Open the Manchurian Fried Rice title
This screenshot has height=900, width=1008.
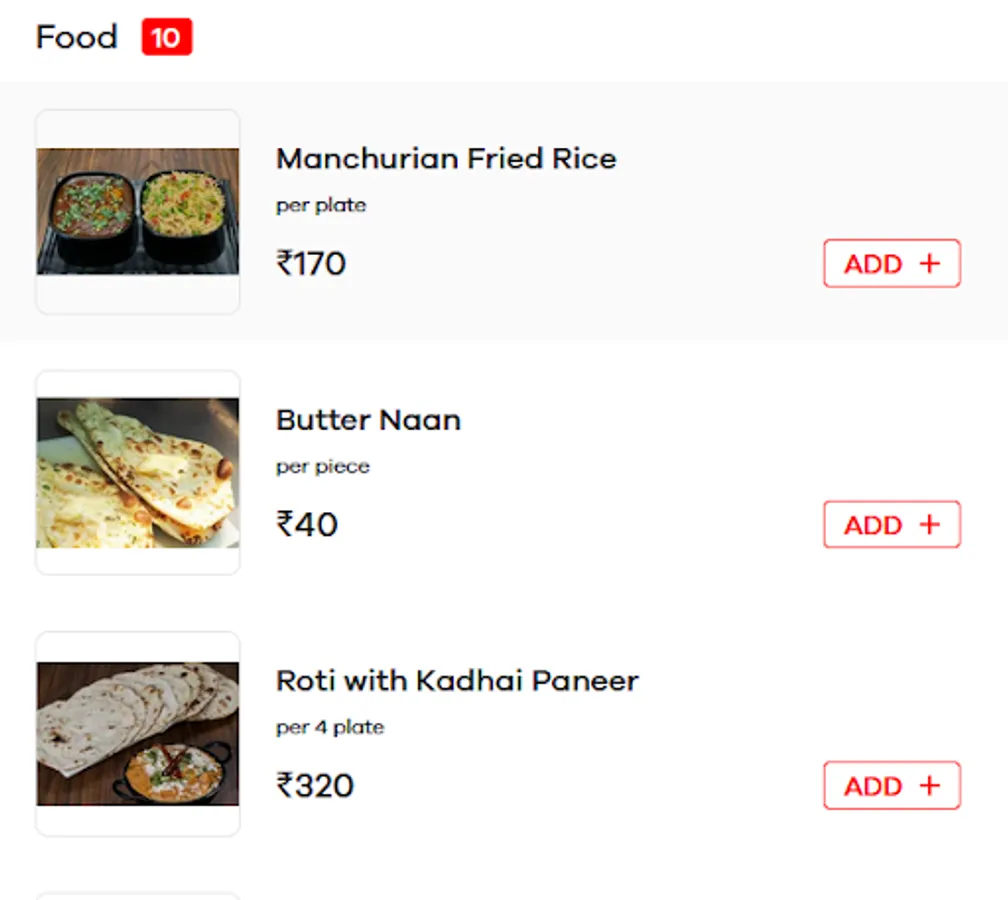[x=446, y=159]
